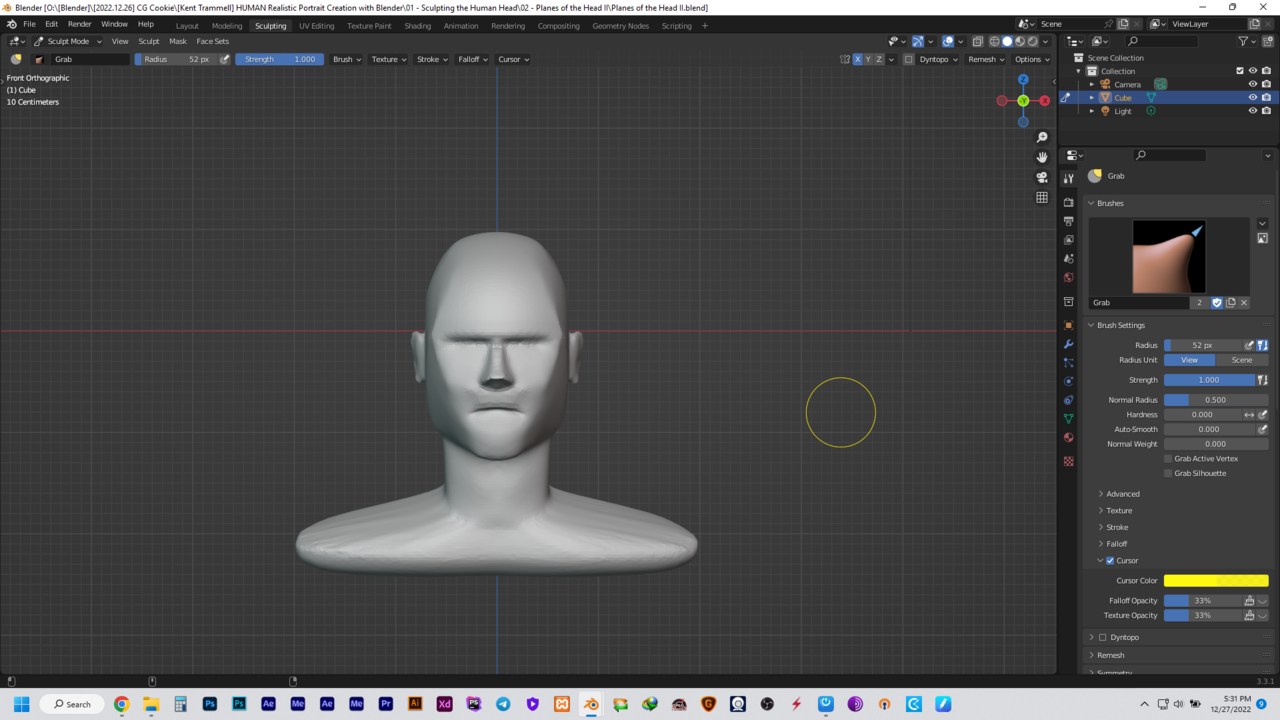Enable Grab Active Vertex checkbox
This screenshot has height=720, width=1280.
(x=1168, y=459)
